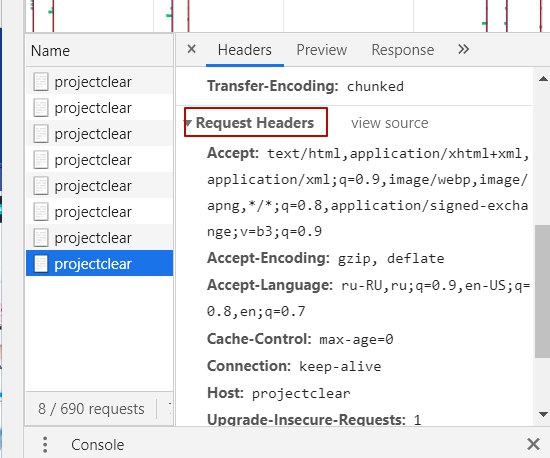Screen dimensions: 550x458
Task: Click the Headers pane scrollbar thumb
Action: [x=542, y=291]
